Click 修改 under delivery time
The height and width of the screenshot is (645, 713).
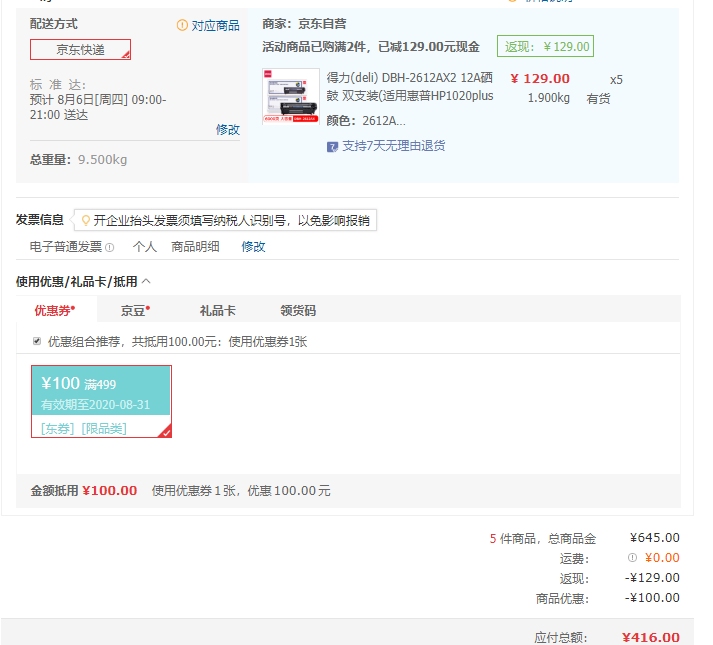tap(228, 130)
